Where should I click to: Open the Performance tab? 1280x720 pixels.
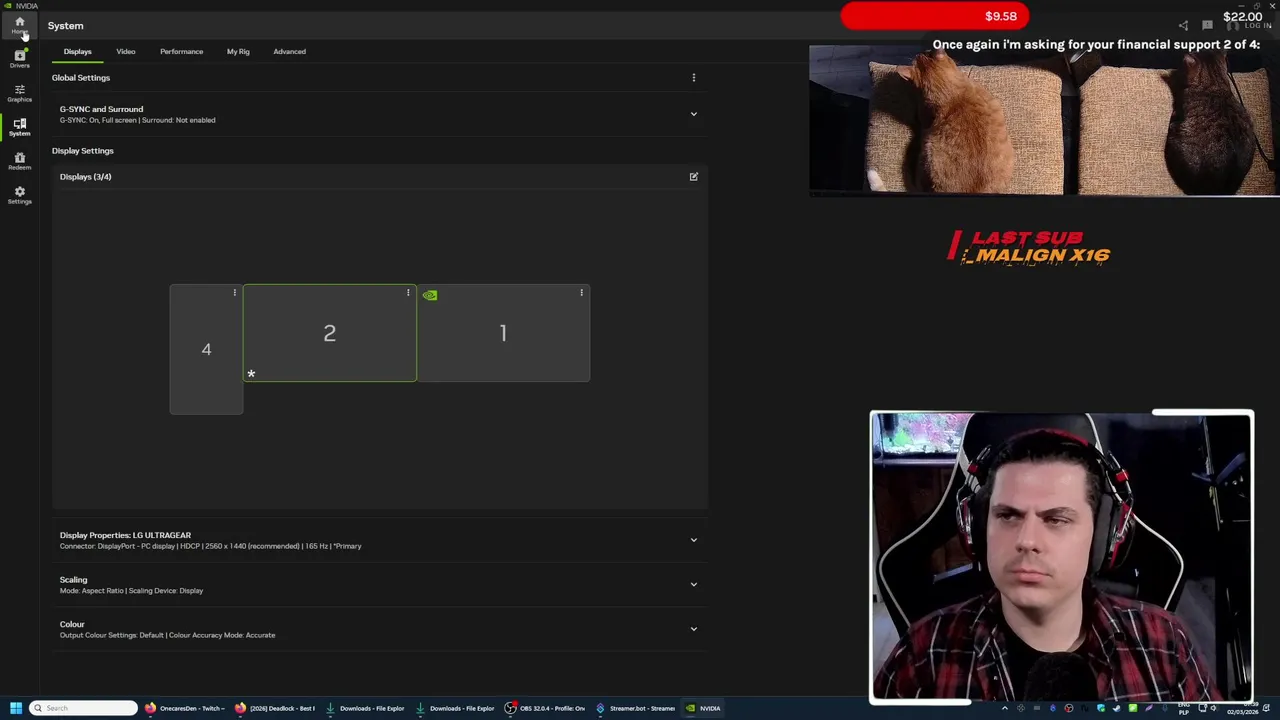(181, 51)
